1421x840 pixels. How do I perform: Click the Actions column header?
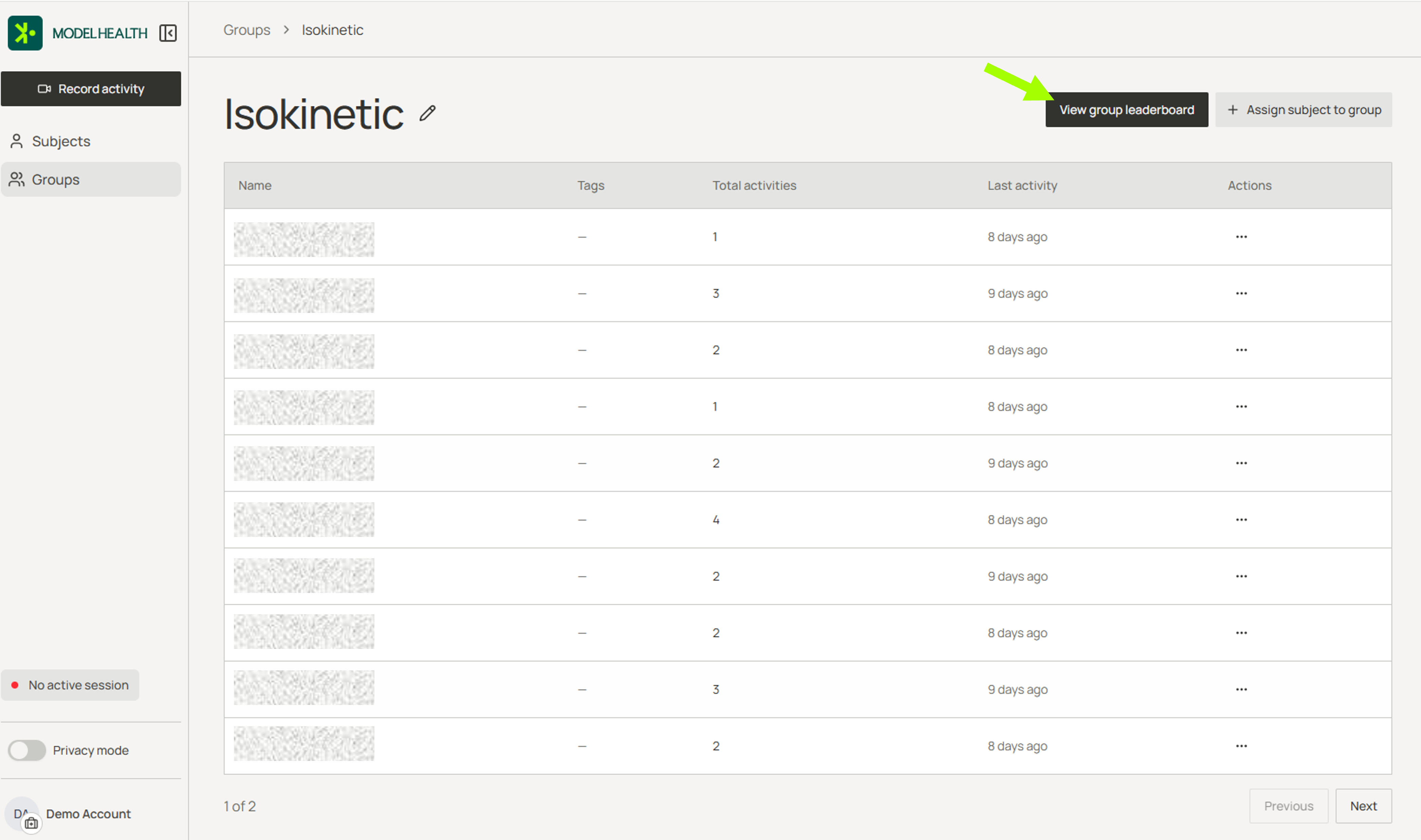tap(1250, 185)
